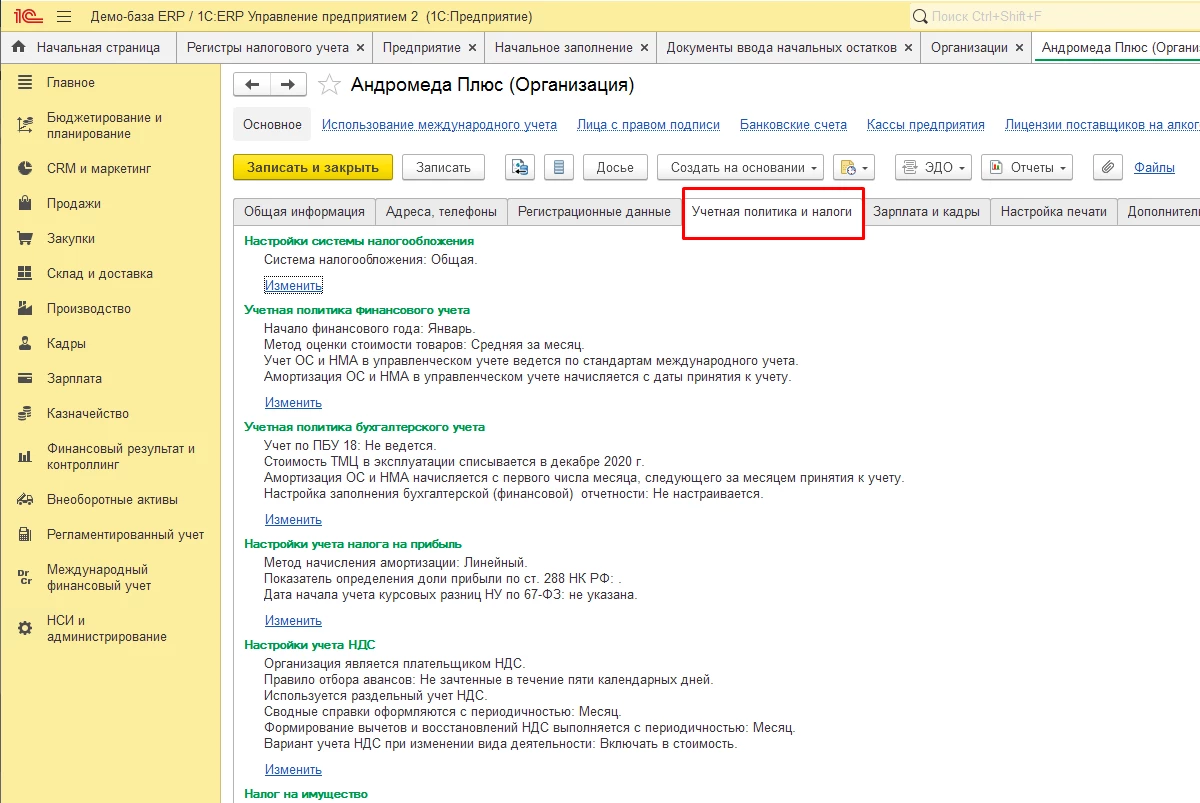The width and height of the screenshot is (1200, 803).
Task: Open the Казначейство coins icon
Action: [x=26, y=414]
